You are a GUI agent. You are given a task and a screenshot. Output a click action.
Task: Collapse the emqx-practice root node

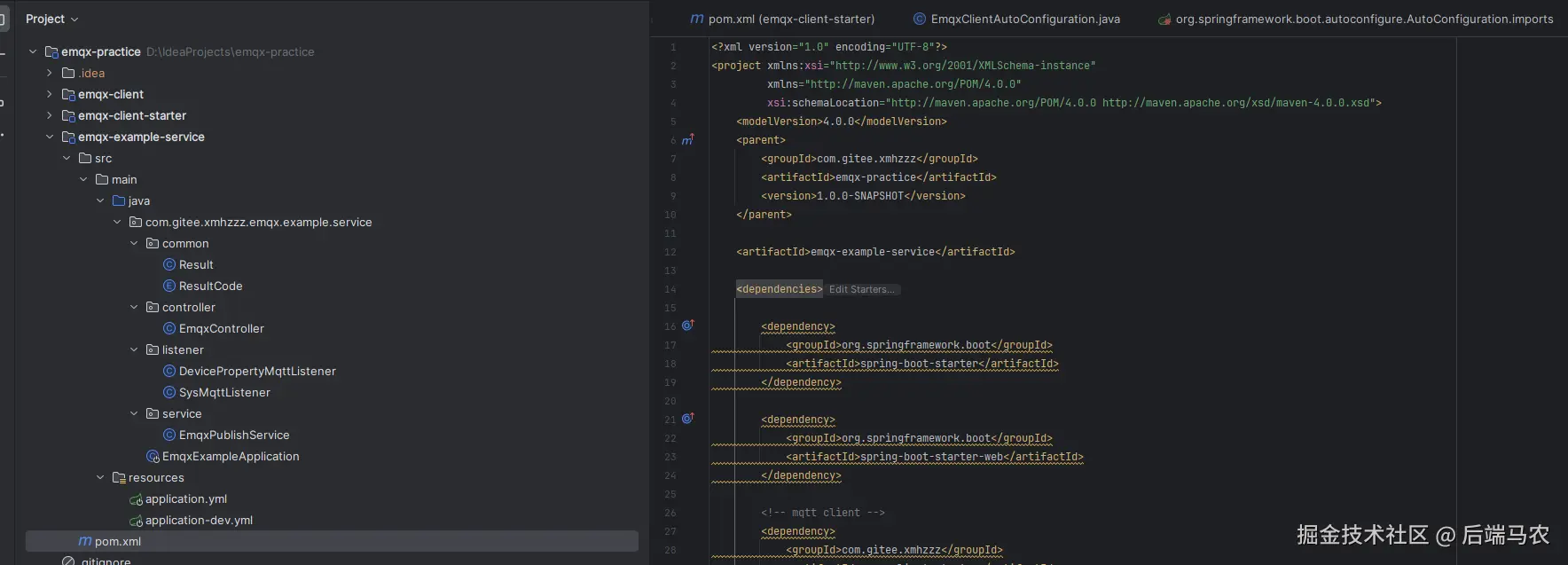click(x=33, y=51)
